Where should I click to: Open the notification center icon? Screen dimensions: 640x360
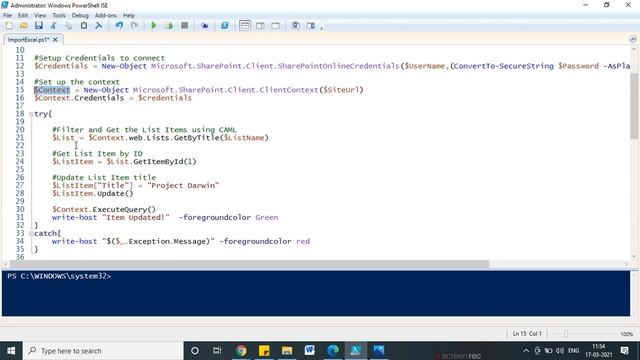[624, 351]
